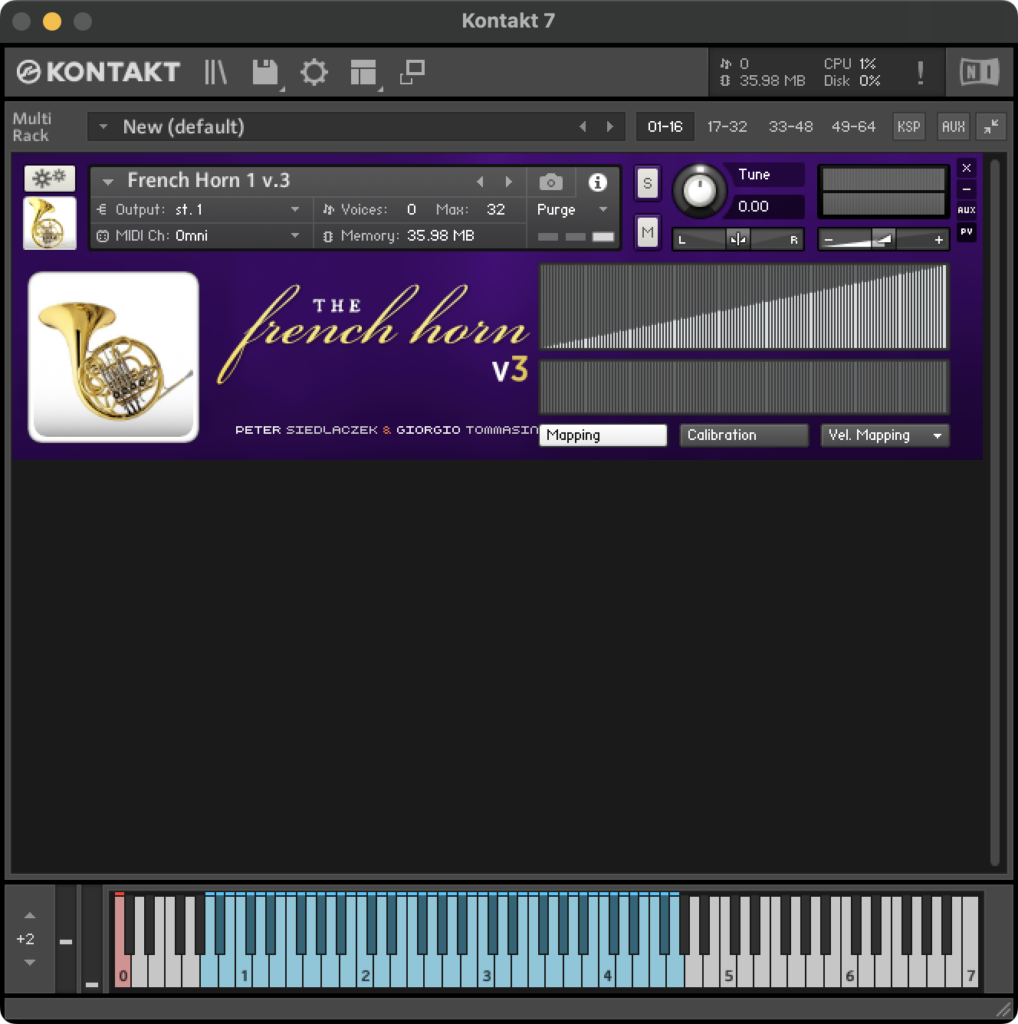1018x1024 pixels.
Task: Open Vel. Mapping dropdown
Action: 885,435
